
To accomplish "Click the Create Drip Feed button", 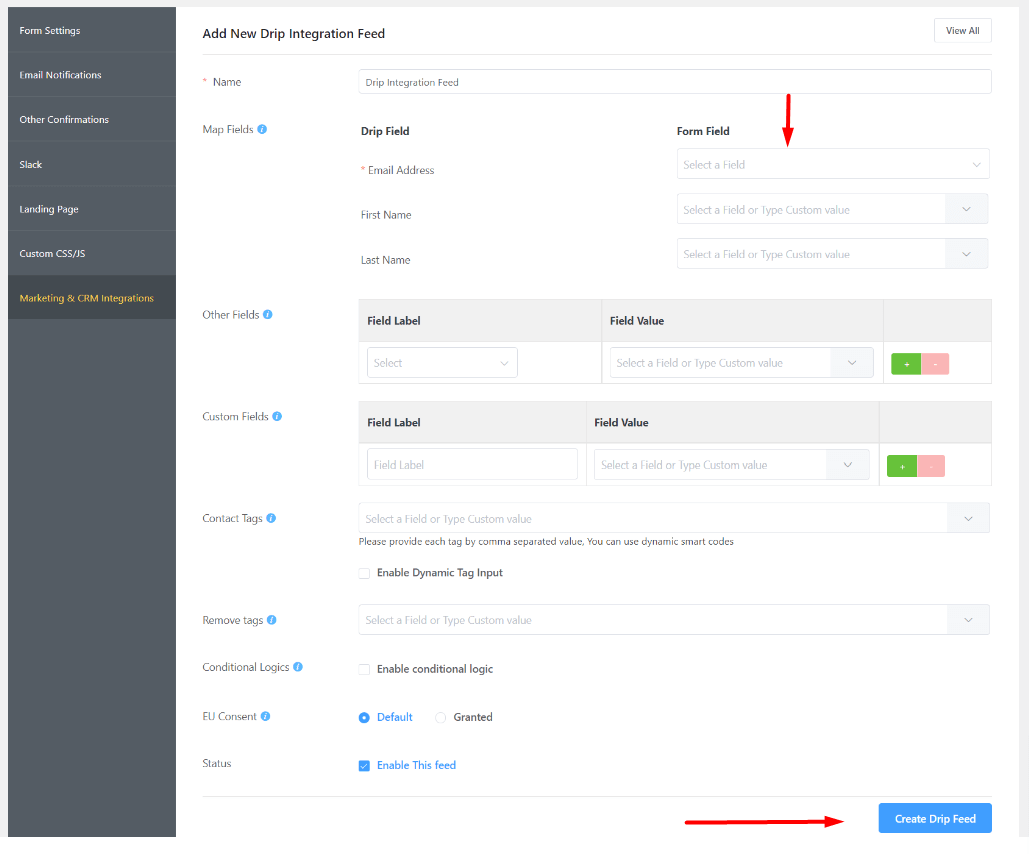I will [935, 819].
